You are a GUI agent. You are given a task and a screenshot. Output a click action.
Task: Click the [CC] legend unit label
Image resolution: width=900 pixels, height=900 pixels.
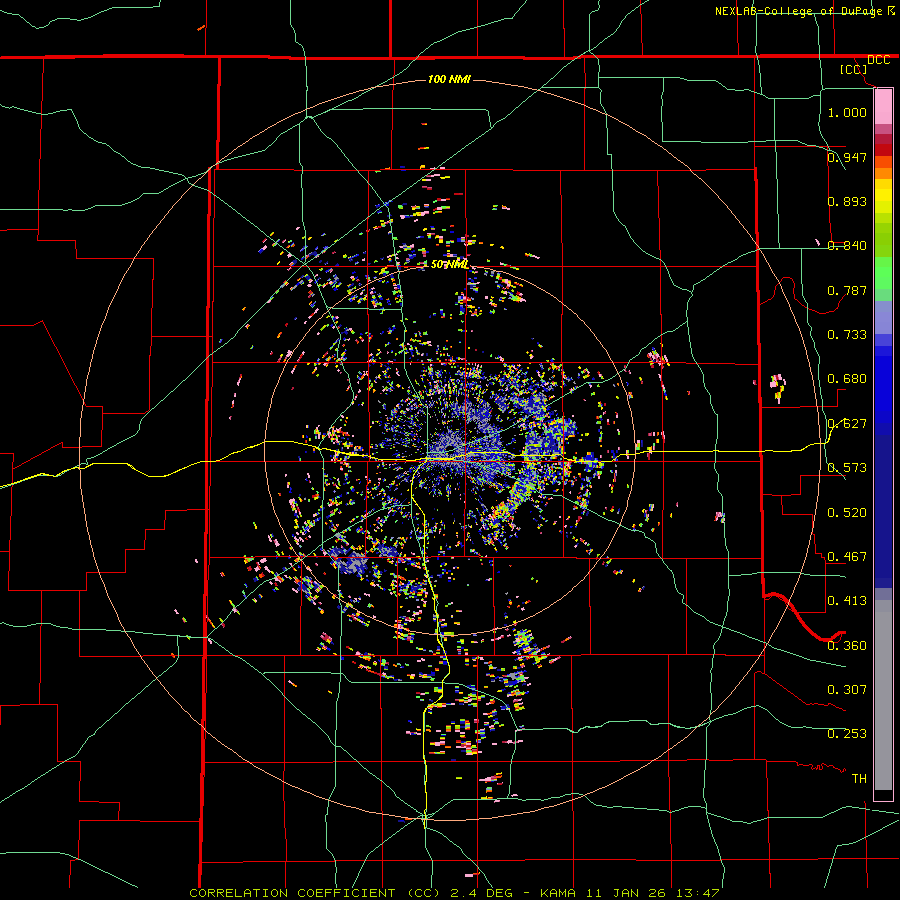[x=854, y=69]
